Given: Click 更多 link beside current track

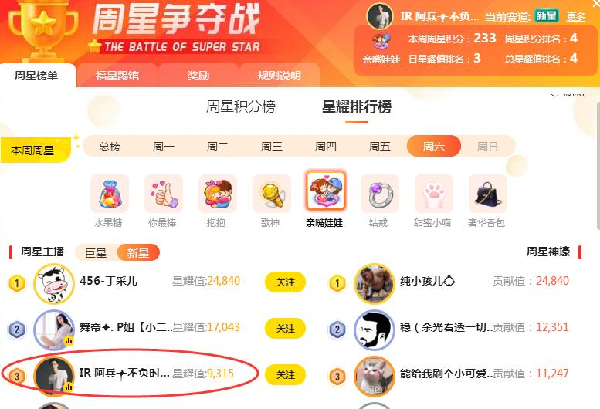Looking at the screenshot, I should coord(576,17).
